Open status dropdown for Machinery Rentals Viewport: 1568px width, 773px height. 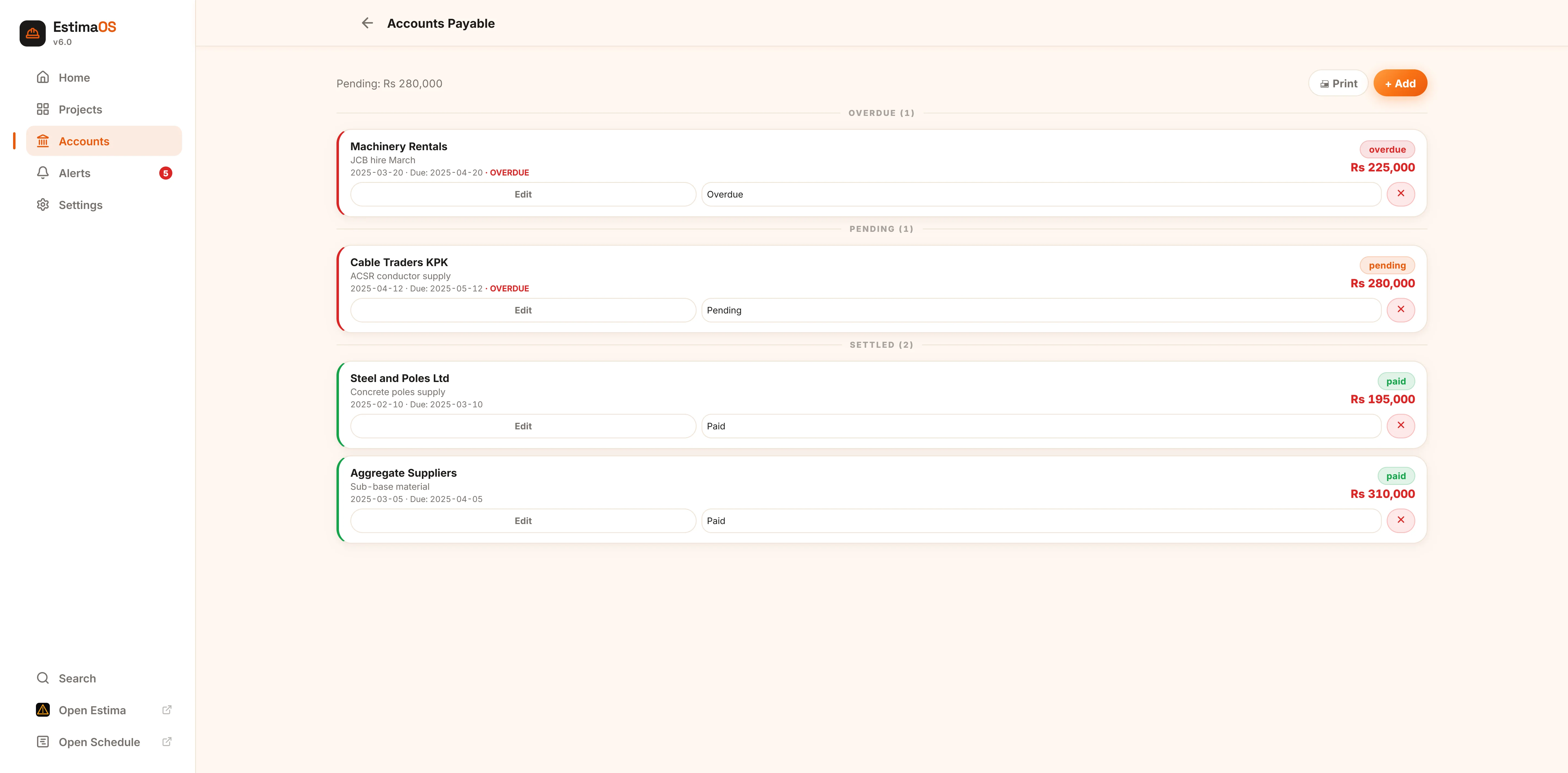tap(1041, 194)
